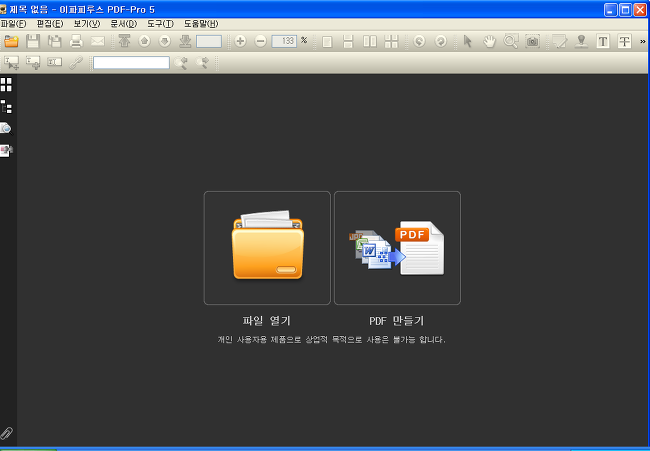
Task: Select single page layout icon
Action: tap(327, 41)
